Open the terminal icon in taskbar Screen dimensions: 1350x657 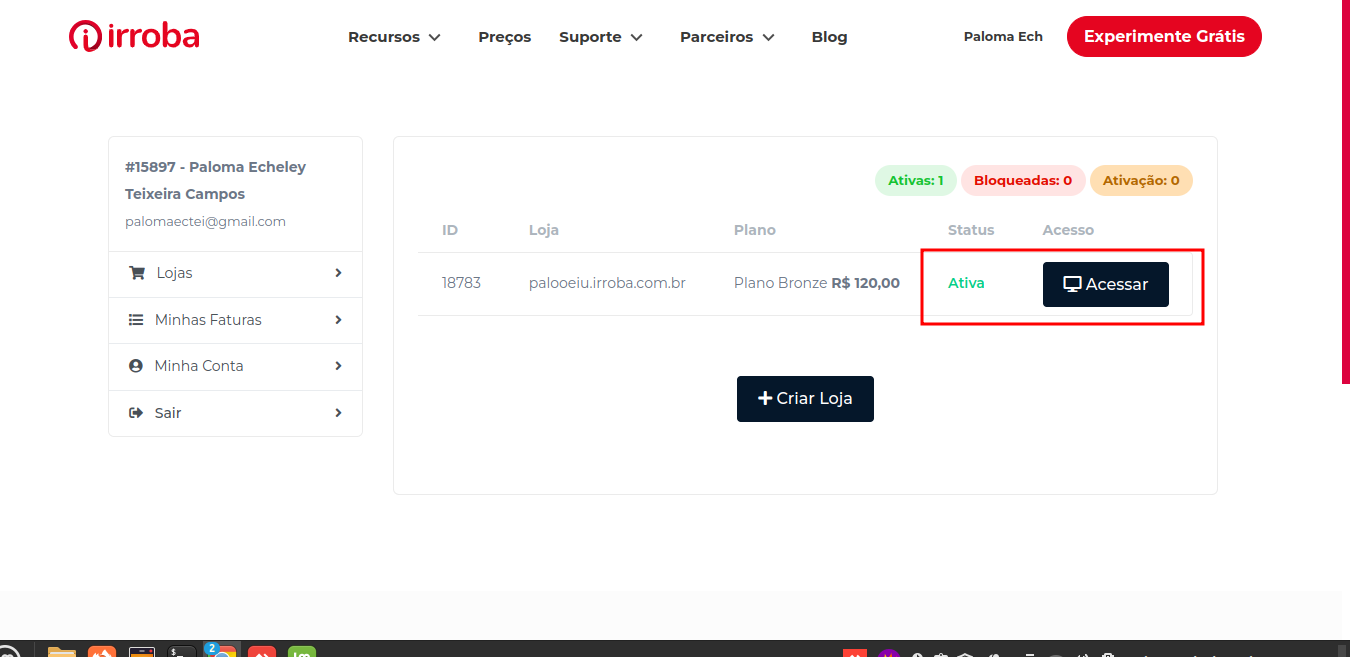pos(182,652)
